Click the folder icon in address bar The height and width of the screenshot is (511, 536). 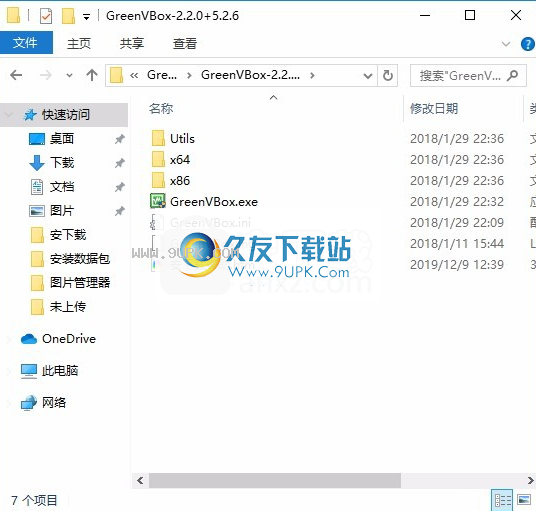pyautogui.click(x=116, y=75)
